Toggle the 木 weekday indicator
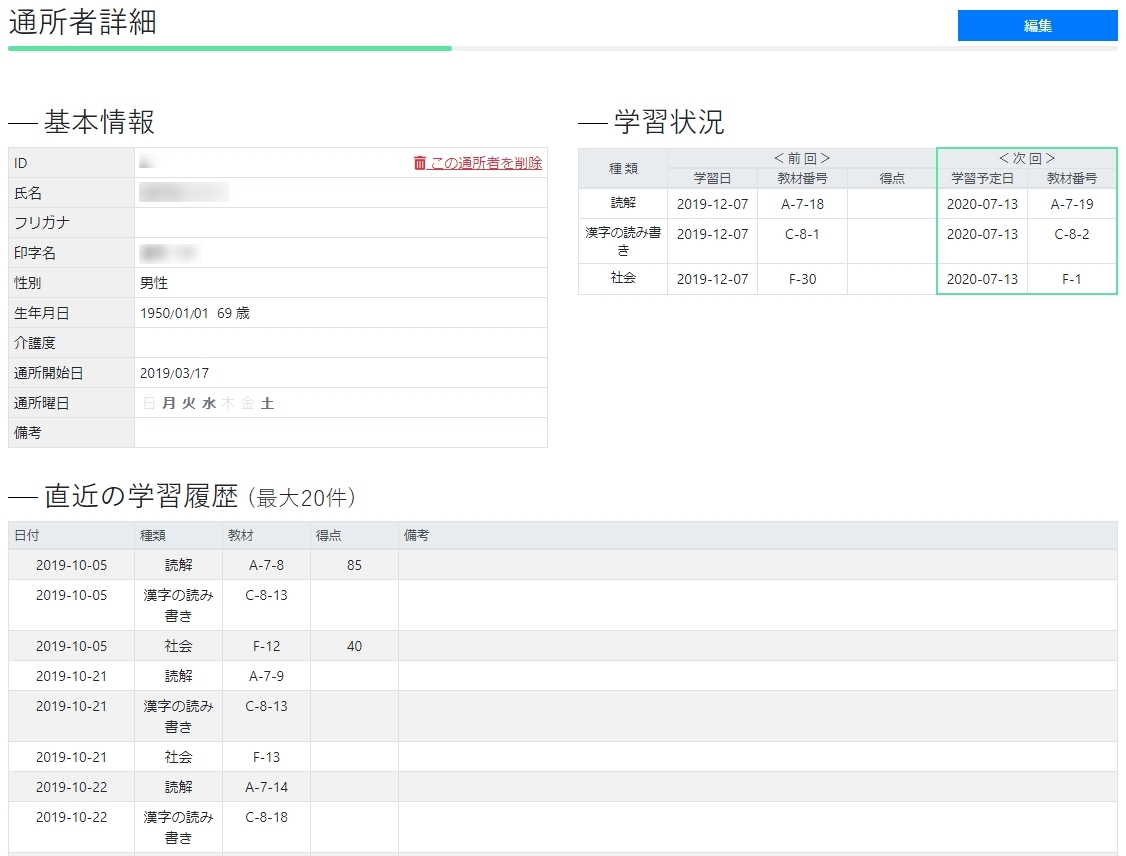The width and height of the screenshot is (1126, 856). click(x=228, y=403)
